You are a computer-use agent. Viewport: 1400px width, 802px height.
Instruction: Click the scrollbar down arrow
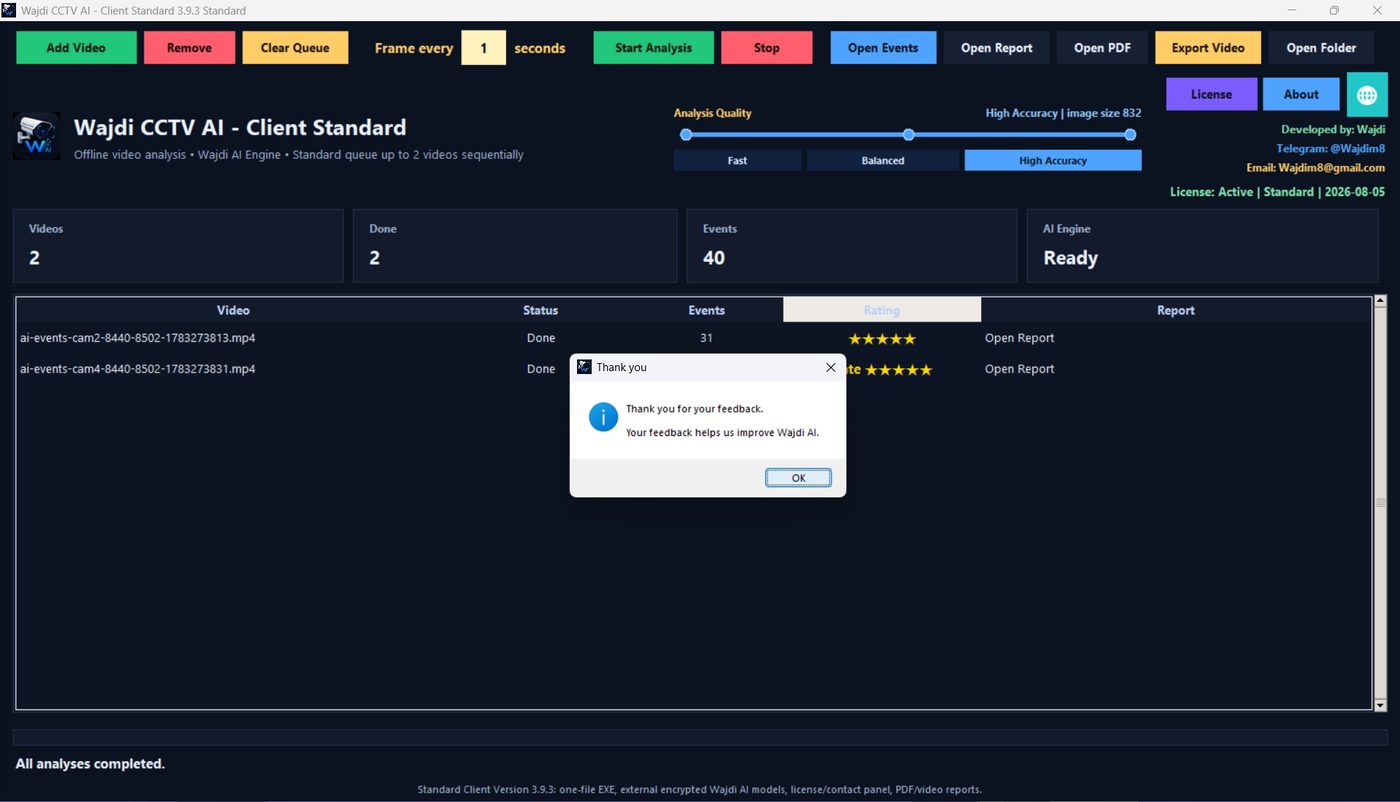[x=1381, y=706]
